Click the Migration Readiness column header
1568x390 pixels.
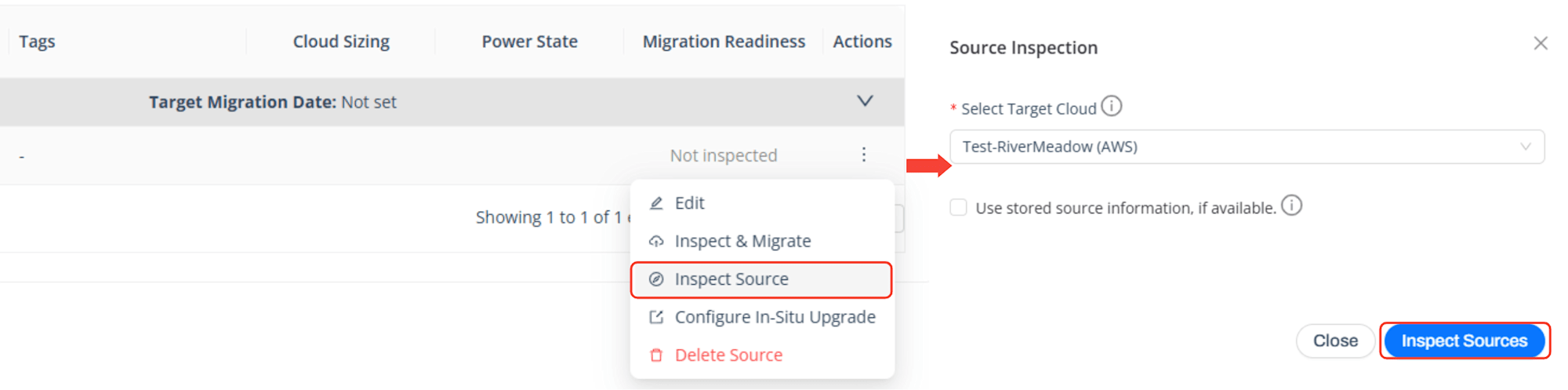(x=724, y=42)
